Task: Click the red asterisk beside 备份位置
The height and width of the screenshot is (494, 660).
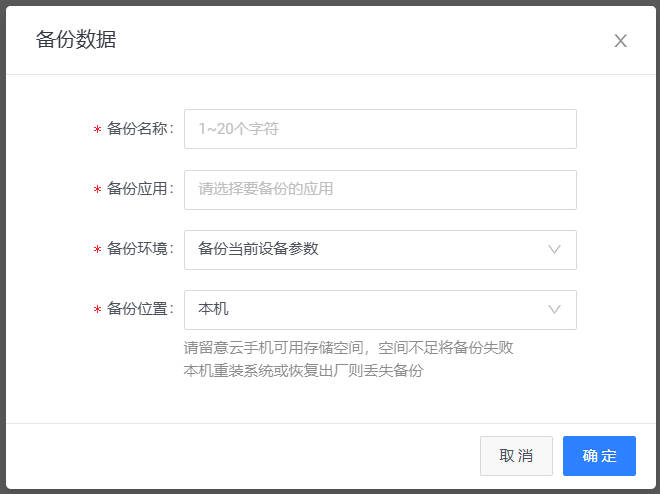Action: click(97, 311)
